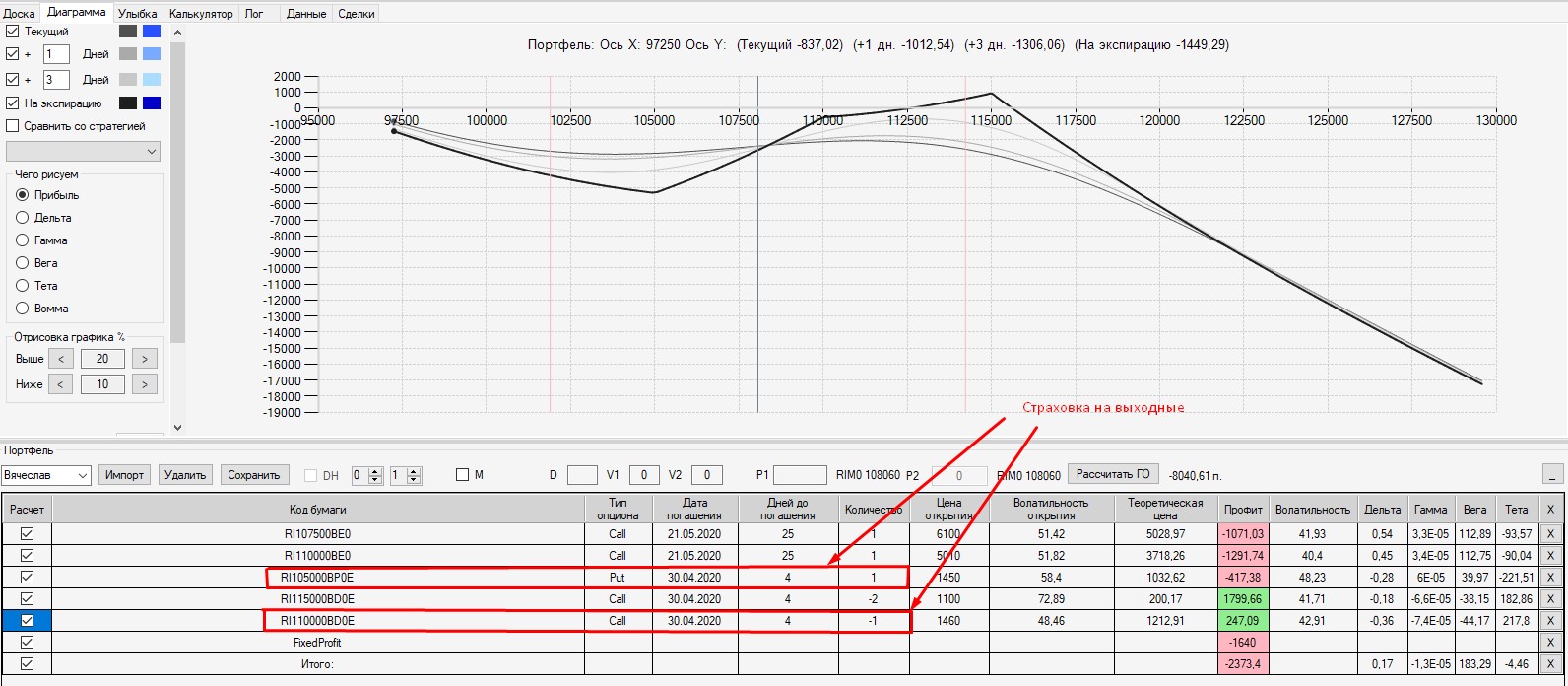Viewport: 1568px width, 686px height.
Task: Click light blue swatch for +1 Дней
Action: 152,54
